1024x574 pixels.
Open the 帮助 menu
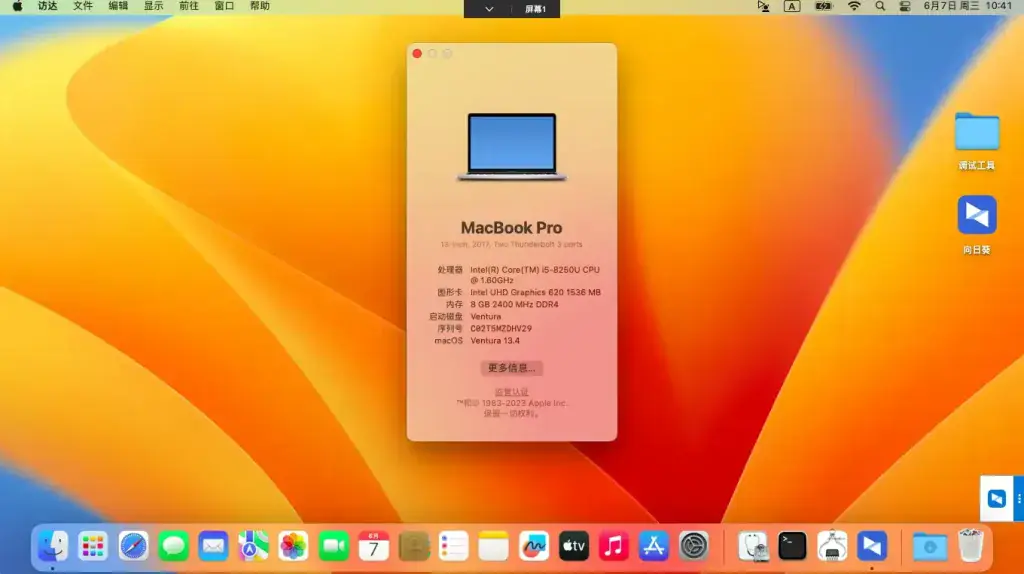click(260, 6)
